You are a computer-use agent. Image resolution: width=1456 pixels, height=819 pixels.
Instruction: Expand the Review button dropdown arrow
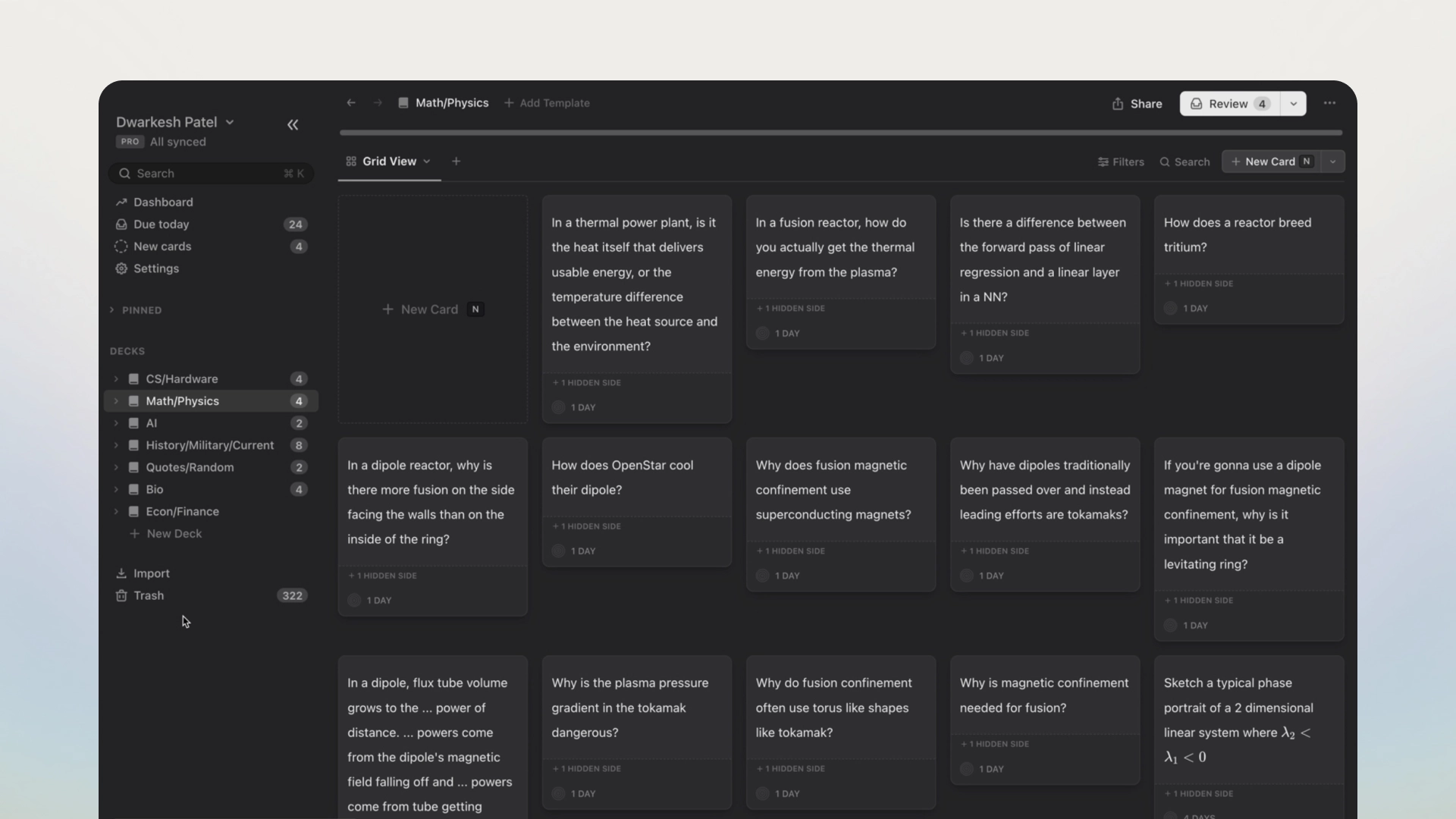1293,104
